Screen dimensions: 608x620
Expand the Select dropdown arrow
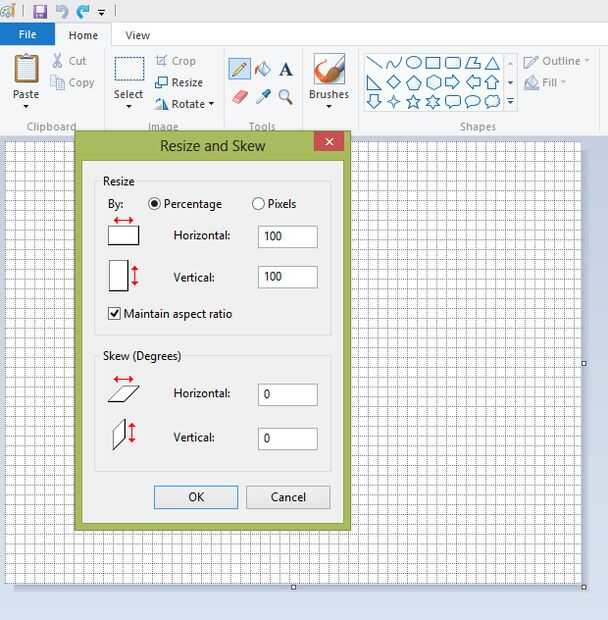click(x=128, y=106)
